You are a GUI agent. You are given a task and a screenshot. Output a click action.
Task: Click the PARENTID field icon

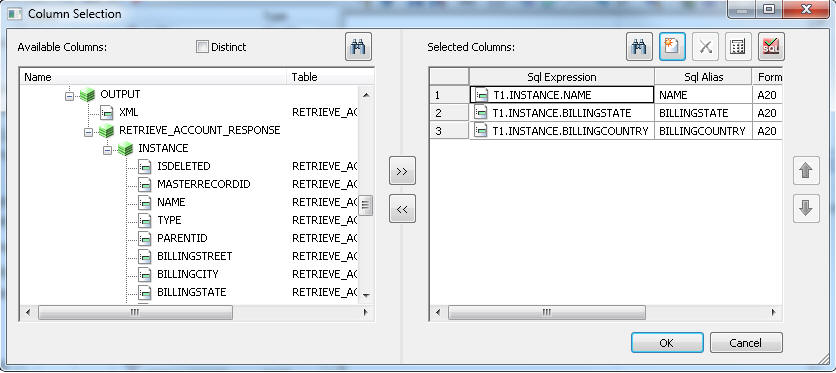point(144,238)
